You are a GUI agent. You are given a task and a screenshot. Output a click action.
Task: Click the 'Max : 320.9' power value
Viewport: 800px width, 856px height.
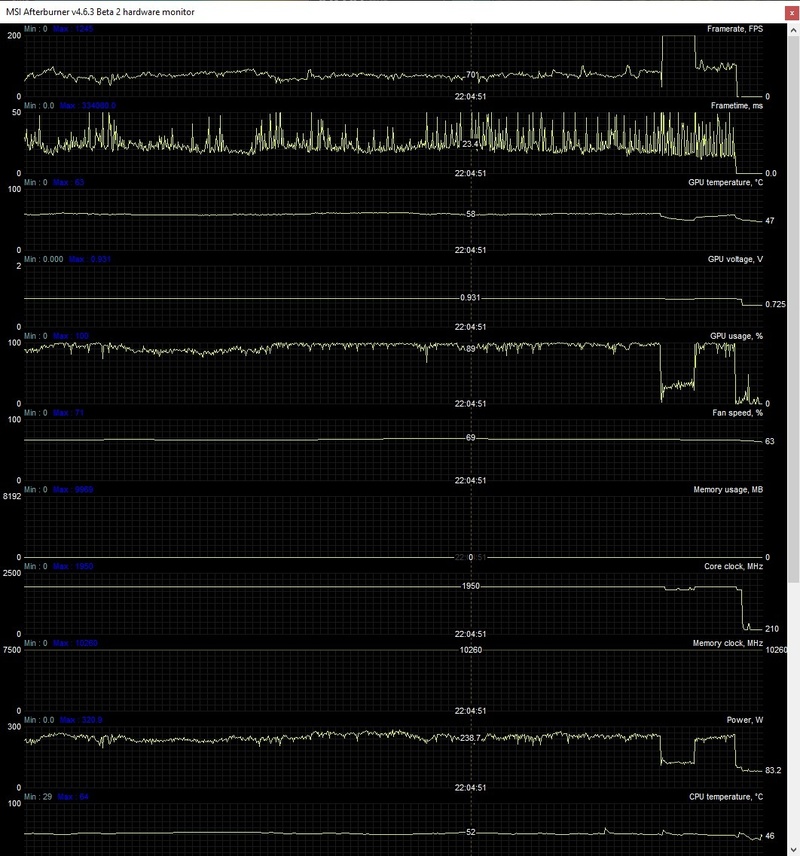click(81, 720)
